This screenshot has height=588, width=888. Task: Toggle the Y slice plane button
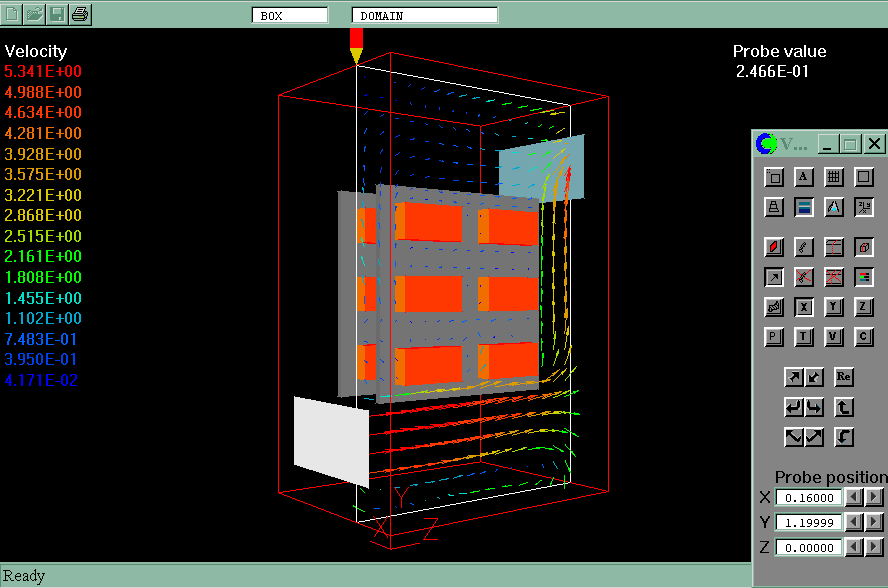click(834, 307)
